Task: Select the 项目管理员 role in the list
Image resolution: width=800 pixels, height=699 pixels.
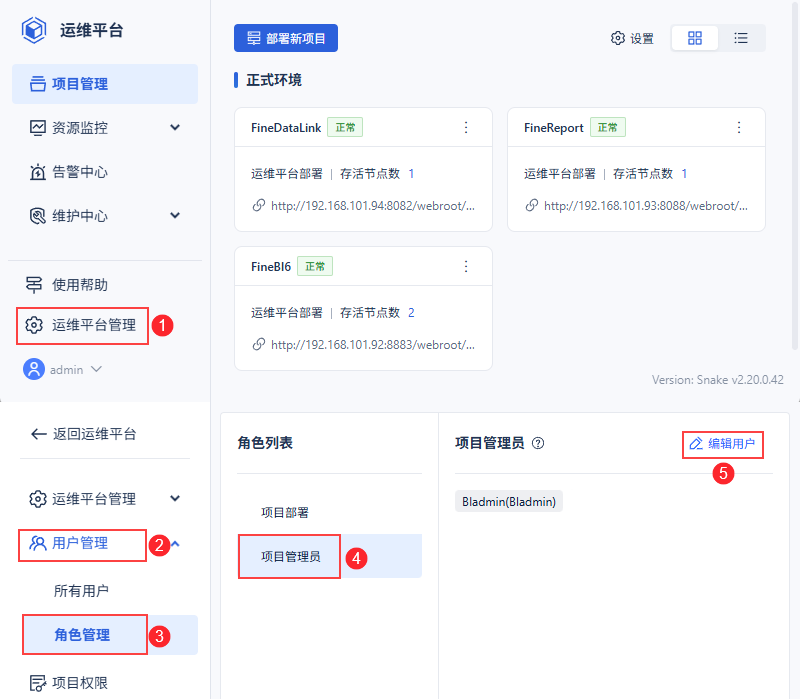Action: click(330, 556)
